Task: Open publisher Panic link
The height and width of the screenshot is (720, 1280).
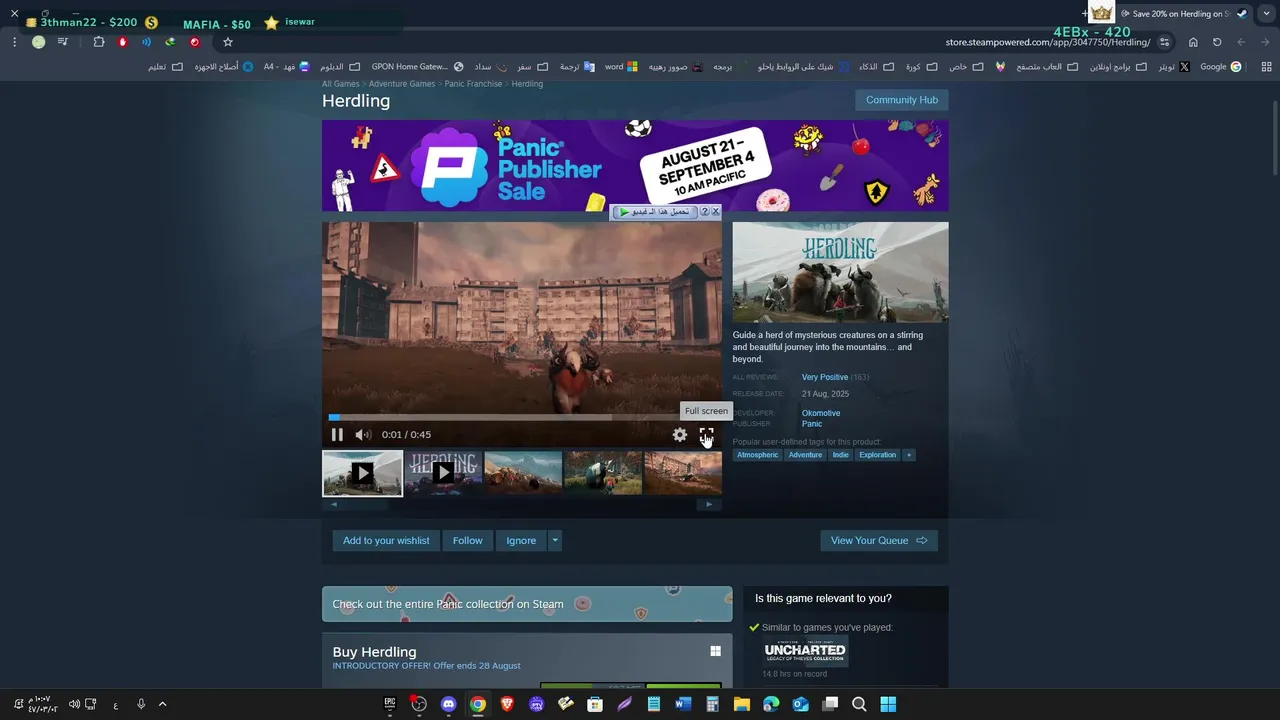Action: 812,424
